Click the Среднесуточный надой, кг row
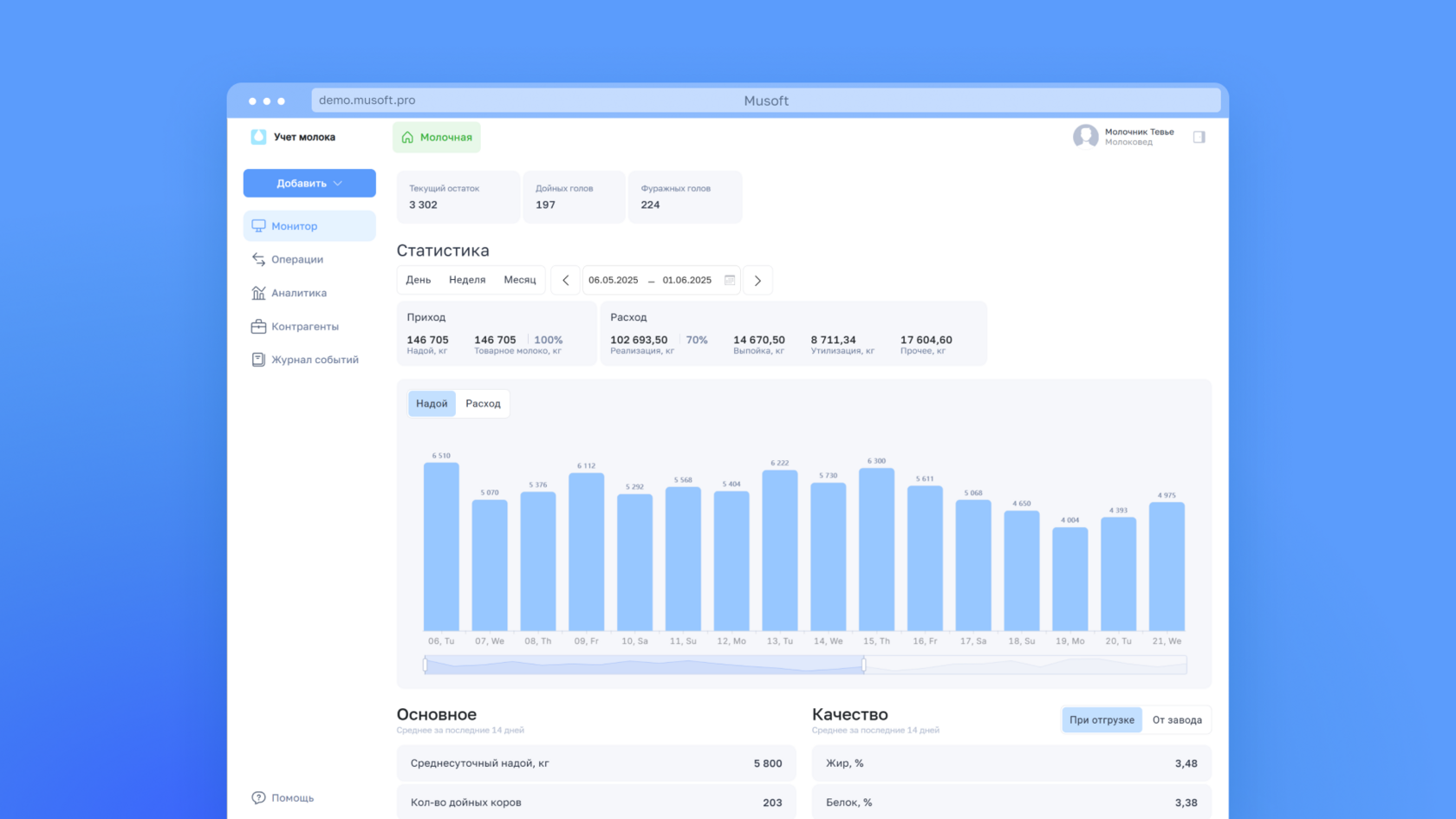Viewport: 1456px width, 819px height. click(x=595, y=764)
